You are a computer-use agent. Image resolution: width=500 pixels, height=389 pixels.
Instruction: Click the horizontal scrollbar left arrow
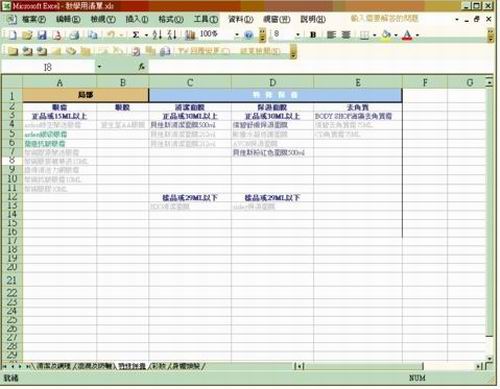point(300,366)
